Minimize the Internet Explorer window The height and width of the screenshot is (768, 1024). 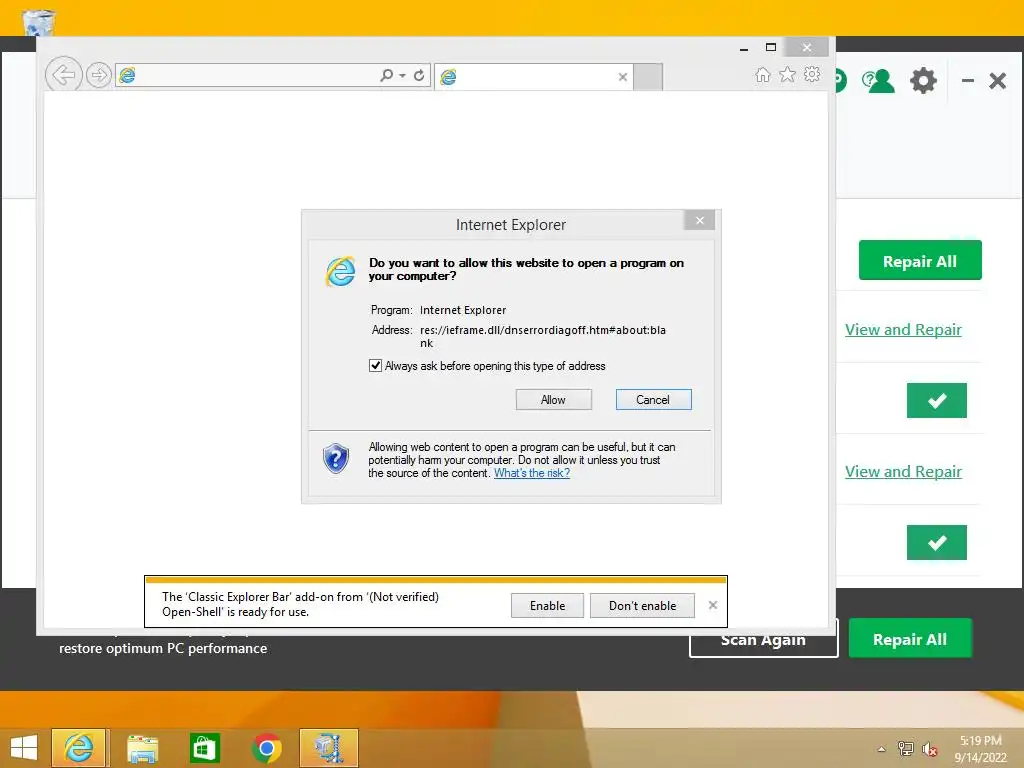click(743, 48)
